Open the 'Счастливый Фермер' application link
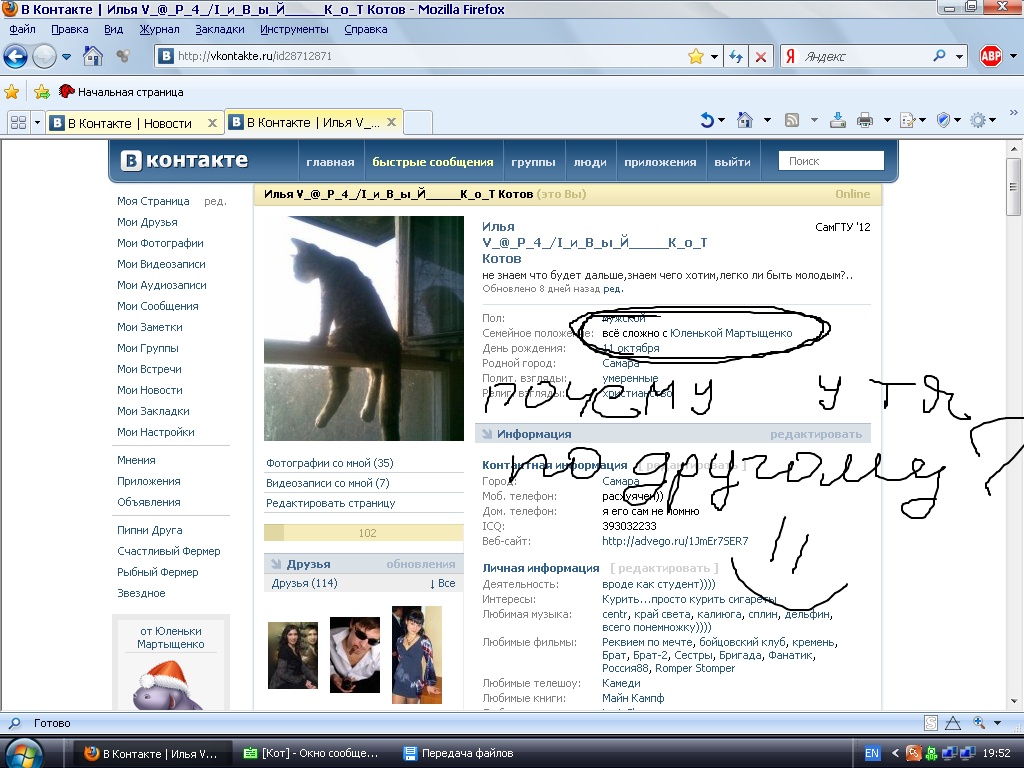1024x768 pixels. coord(168,551)
